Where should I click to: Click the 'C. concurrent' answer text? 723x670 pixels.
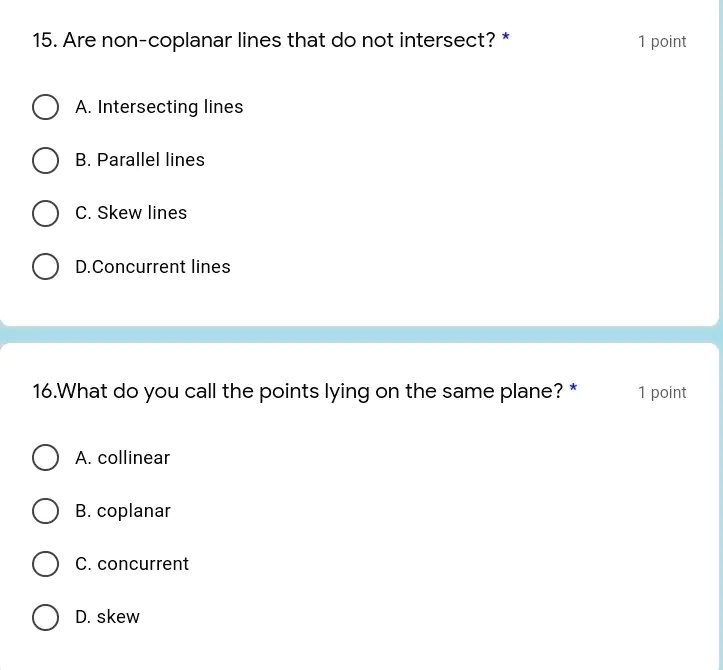(x=132, y=564)
